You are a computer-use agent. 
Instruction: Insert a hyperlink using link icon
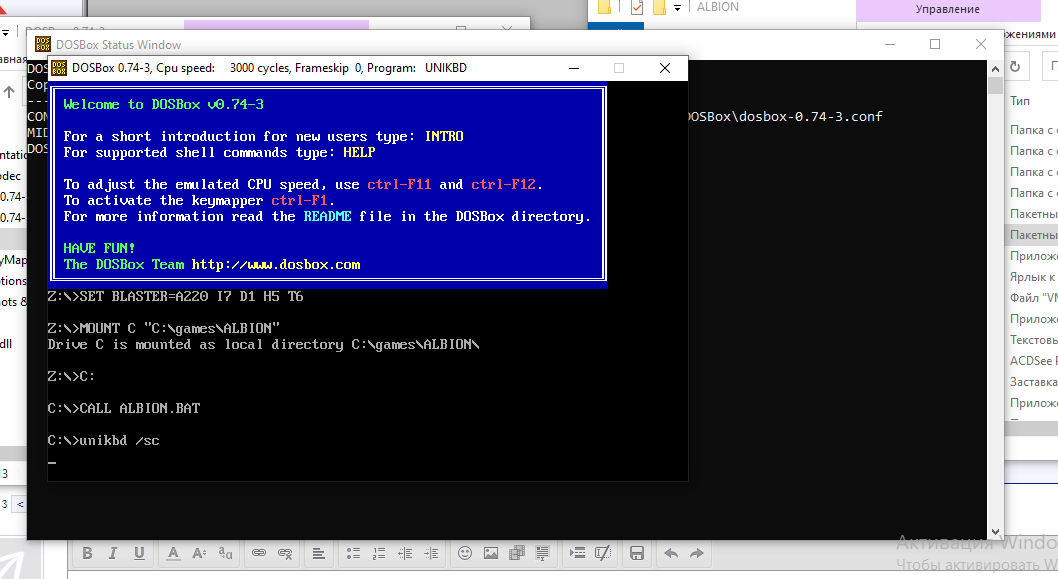click(259, 553)
